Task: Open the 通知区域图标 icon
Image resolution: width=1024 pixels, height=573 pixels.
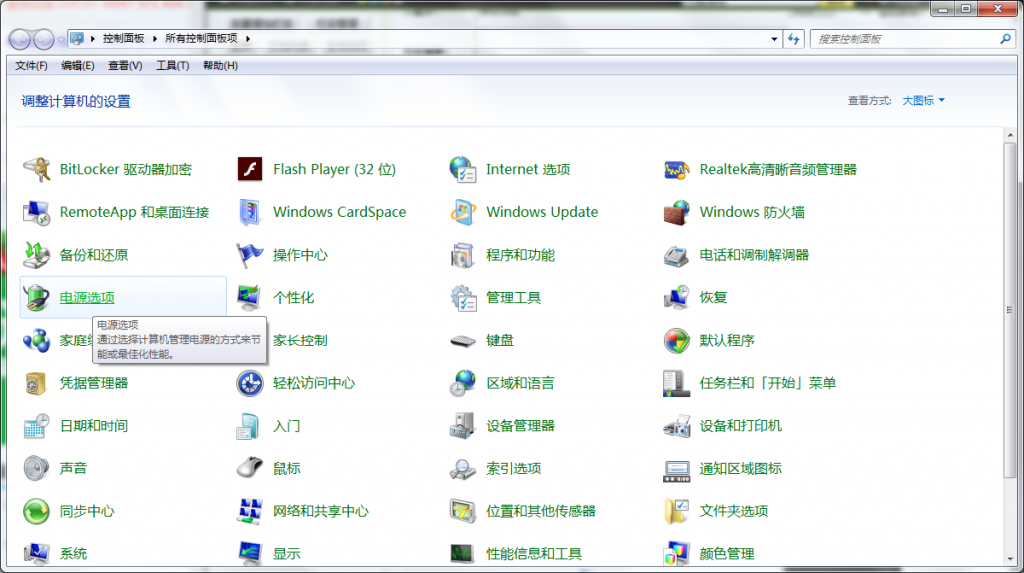Action: pos(676,470)
